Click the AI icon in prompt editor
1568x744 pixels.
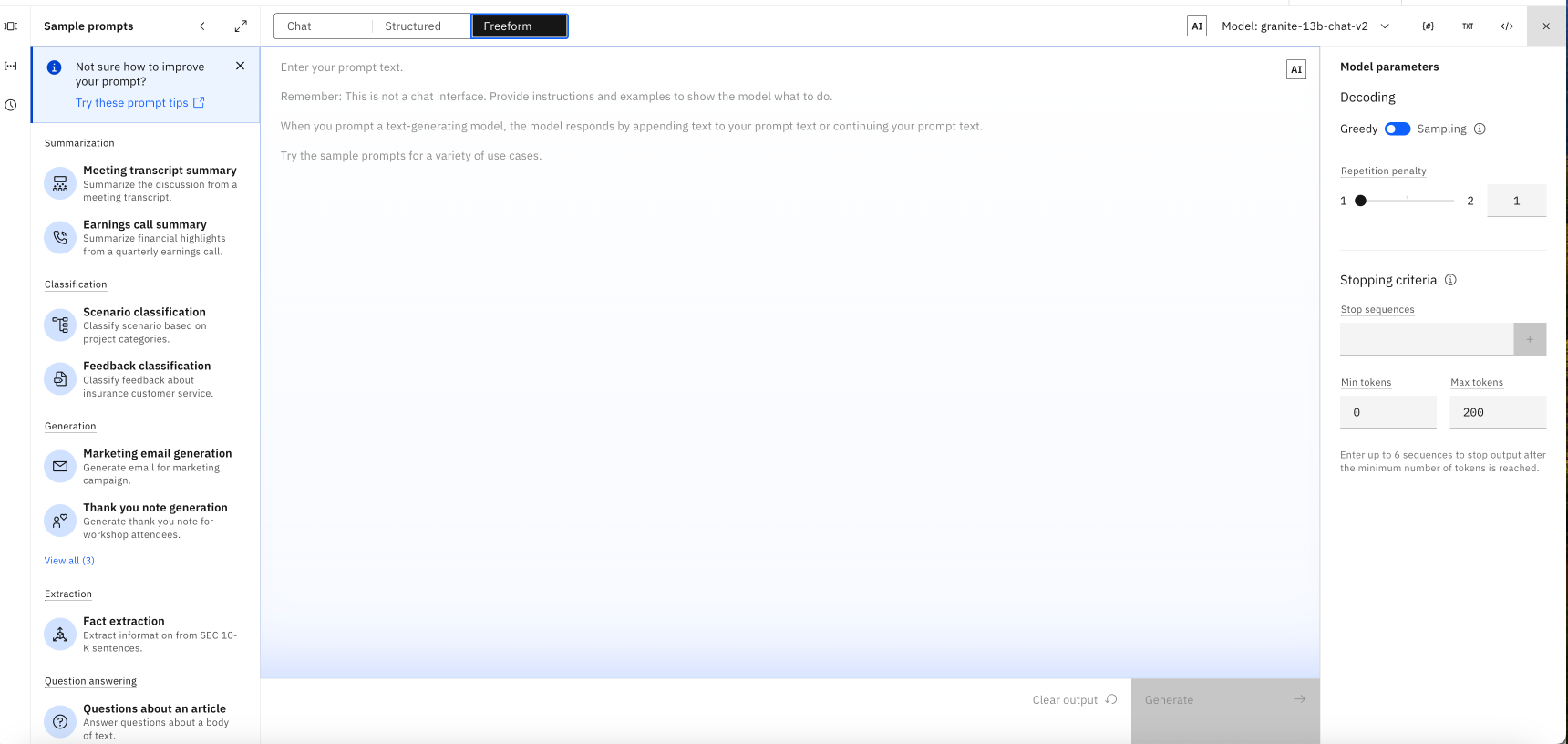(1296, 69)
